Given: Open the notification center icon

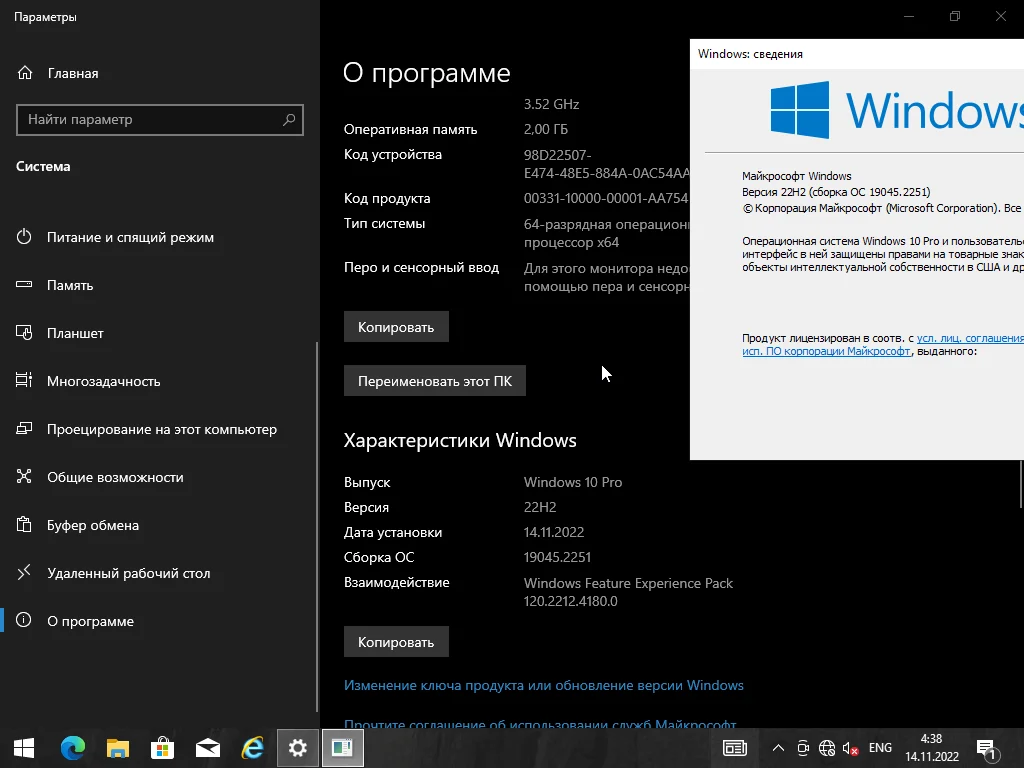Looking at the screenshot, I should tap(987, 749).
